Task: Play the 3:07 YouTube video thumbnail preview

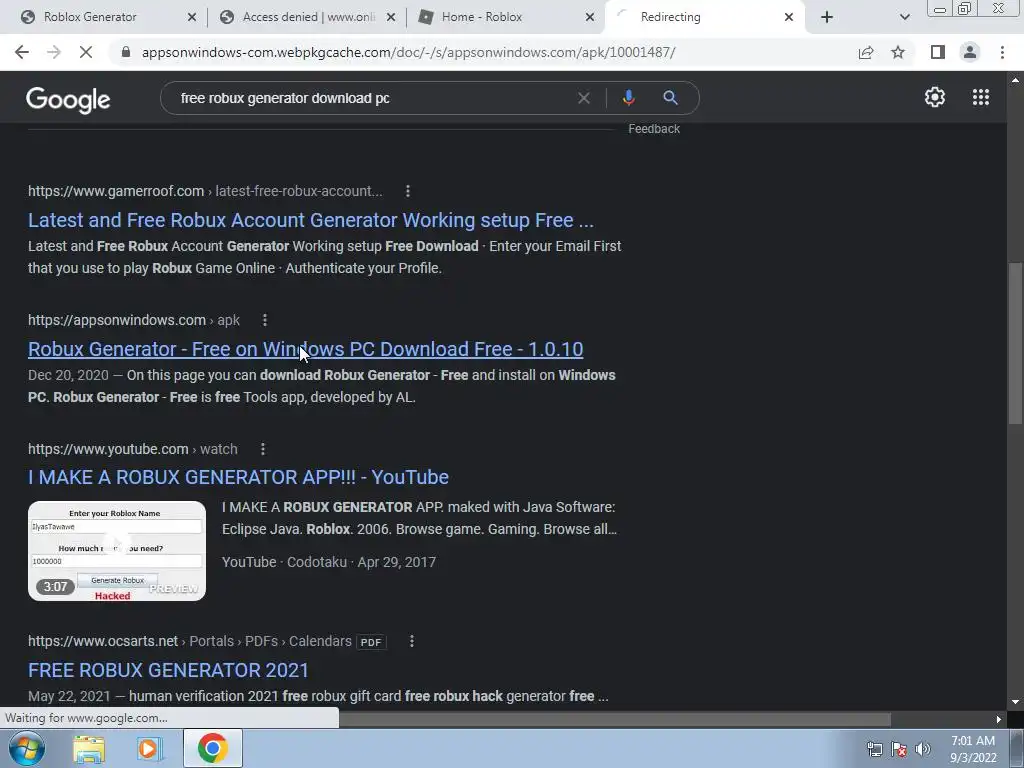Action: pos(117,551)
